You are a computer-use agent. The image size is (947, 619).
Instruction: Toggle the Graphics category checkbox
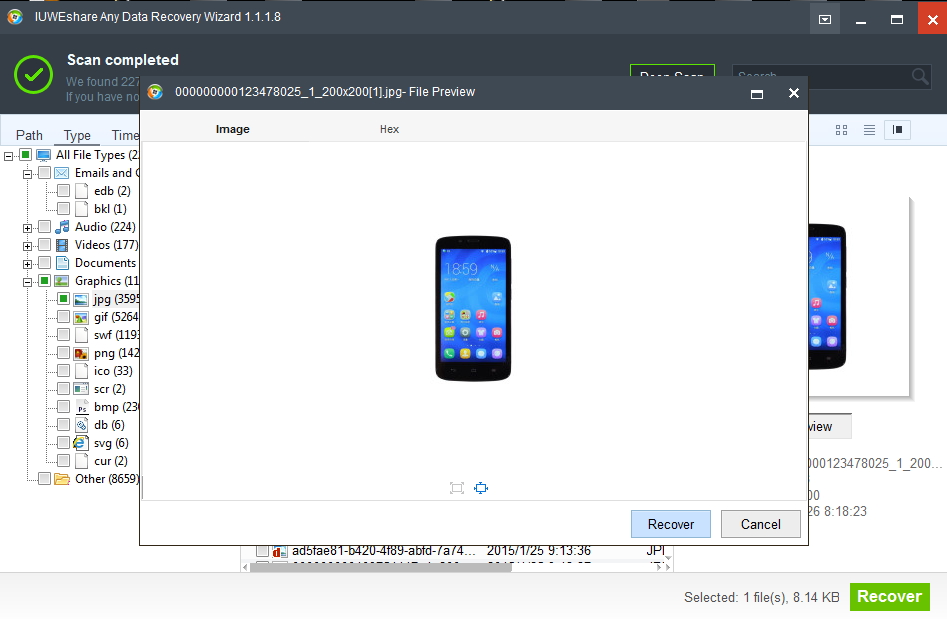(44, 280)
